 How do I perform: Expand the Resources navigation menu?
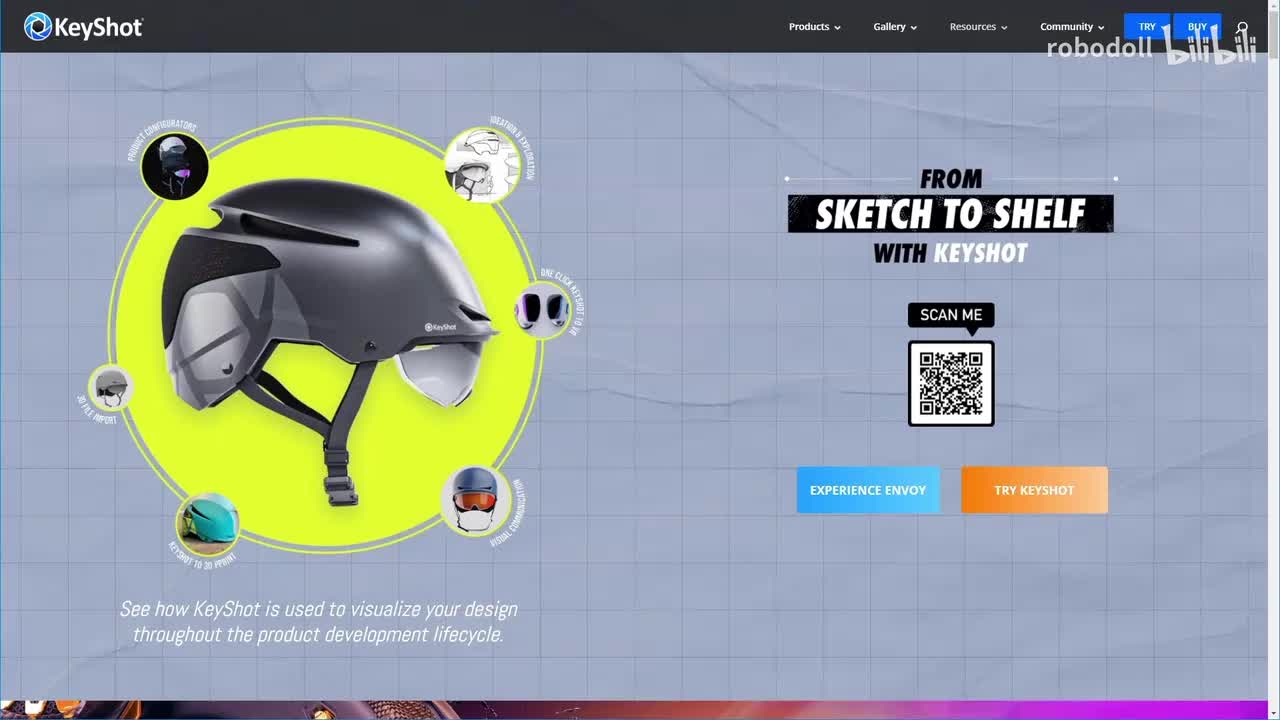coord(978,27)
